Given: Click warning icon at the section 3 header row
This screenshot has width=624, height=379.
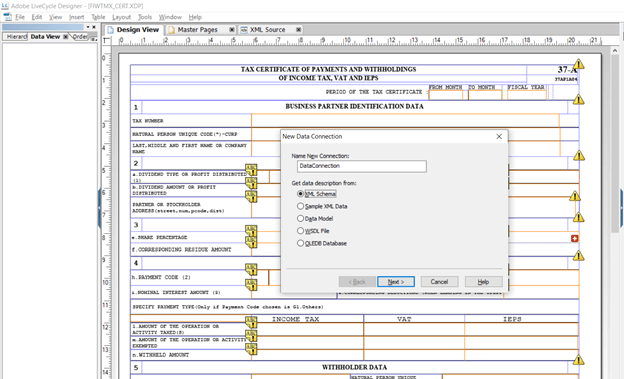Looking at the screenshot, I should (579, 217).
